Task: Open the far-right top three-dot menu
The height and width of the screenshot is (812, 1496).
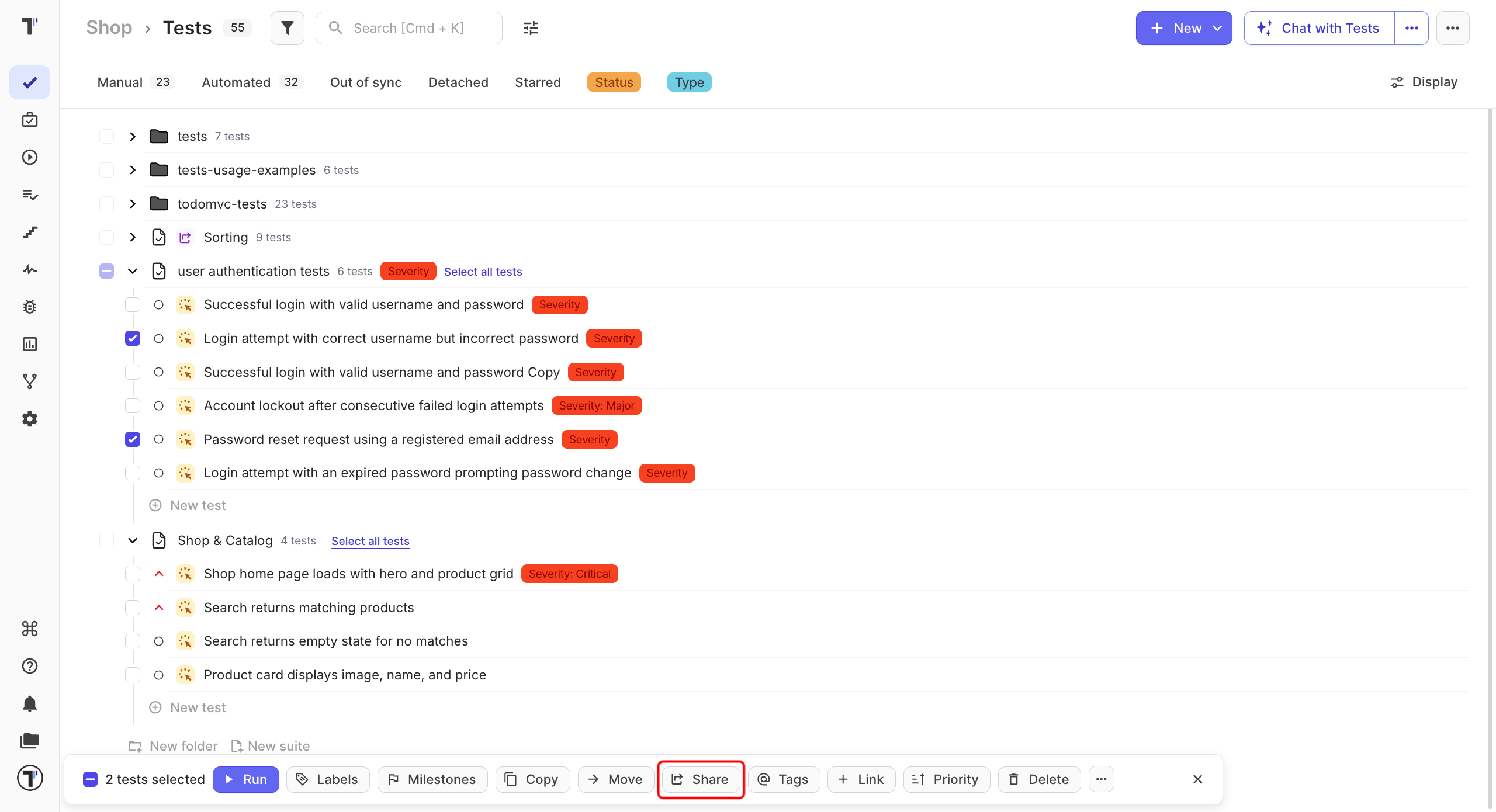Action: click(x=1453, y=28)
